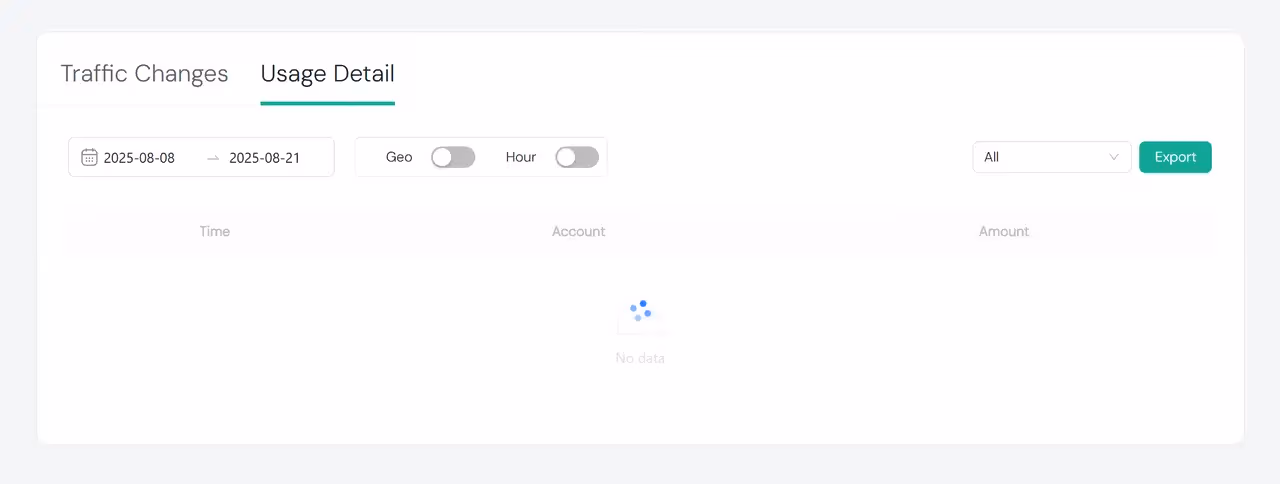Screen dimensions: 1280x484
Task: Edit the end date 2025-08-21
Action: click(x=264, y=158)
